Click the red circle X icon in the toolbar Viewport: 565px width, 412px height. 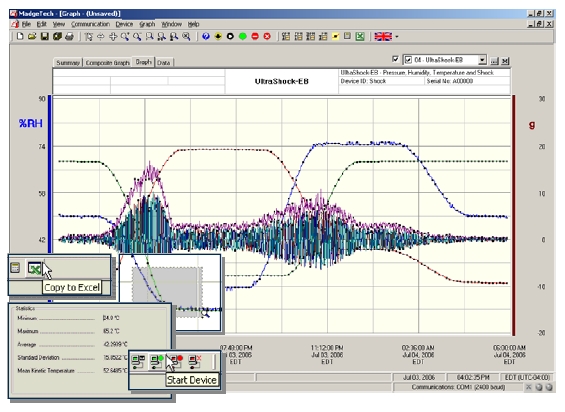click(x=267, y=36)
